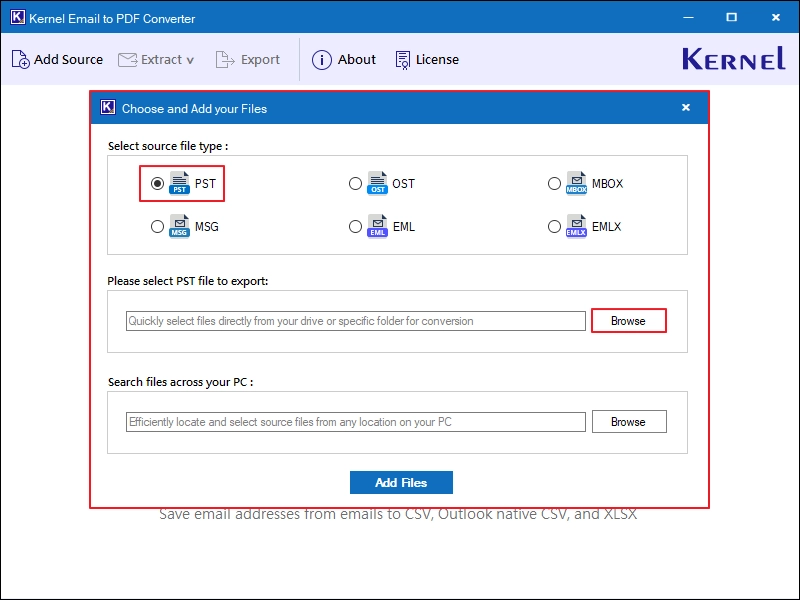Click the PST file type icon

tap(179, 183)
